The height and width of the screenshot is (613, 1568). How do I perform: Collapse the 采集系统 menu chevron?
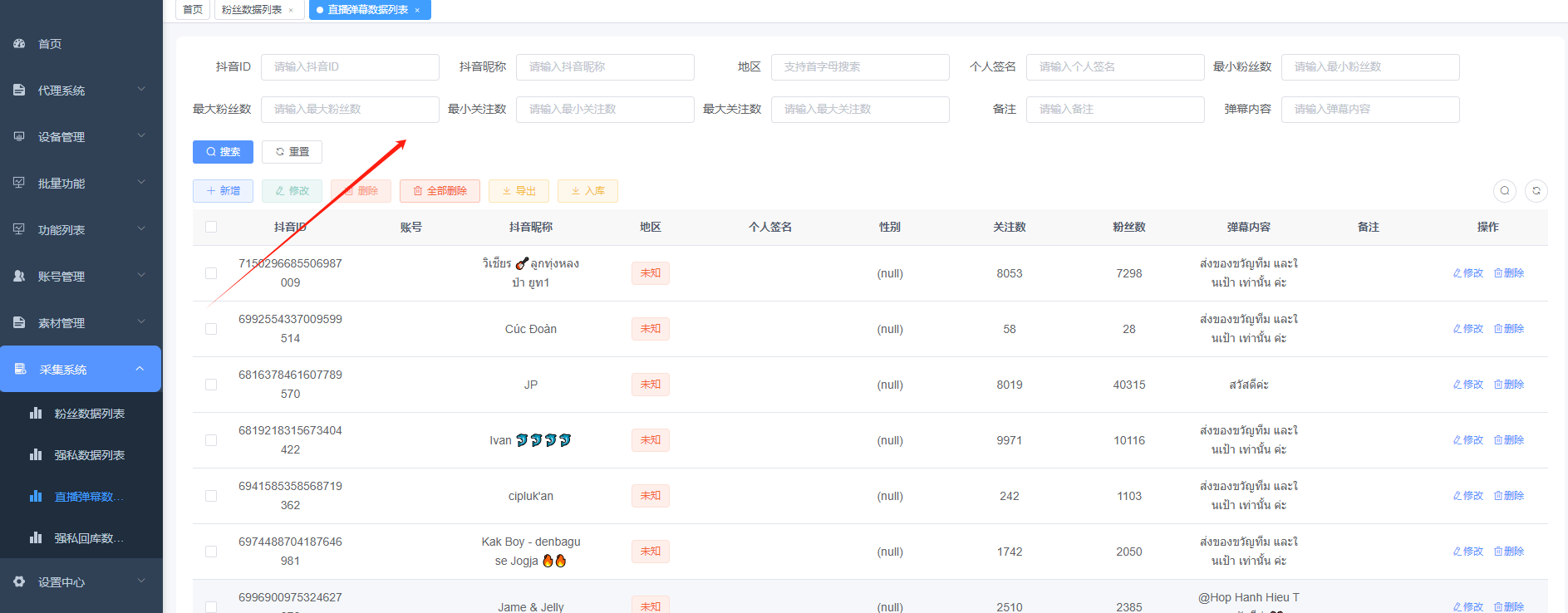tap(140, 368)
